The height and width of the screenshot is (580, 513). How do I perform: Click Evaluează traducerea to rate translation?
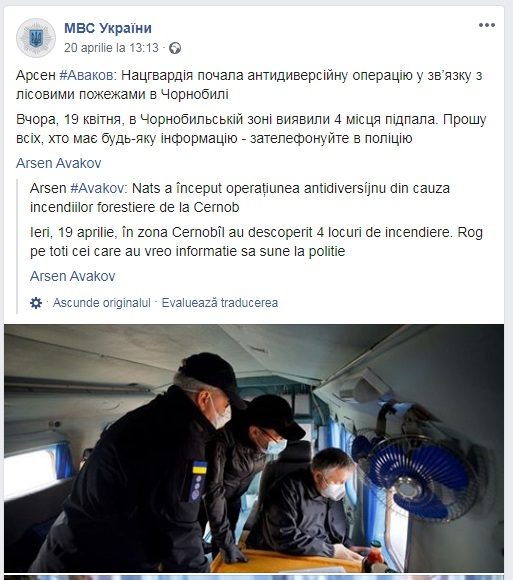pyautogui.click(x=220, y=303)
